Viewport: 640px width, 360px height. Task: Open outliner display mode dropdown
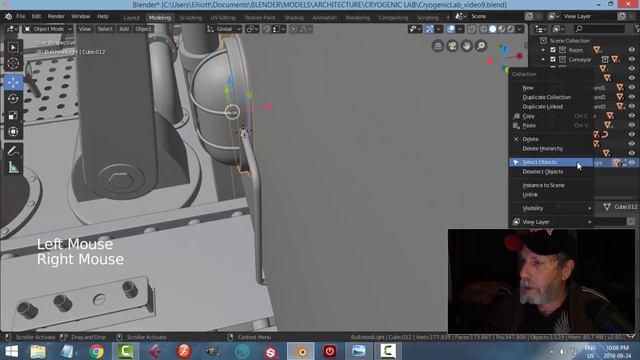[x=558, y=29]
